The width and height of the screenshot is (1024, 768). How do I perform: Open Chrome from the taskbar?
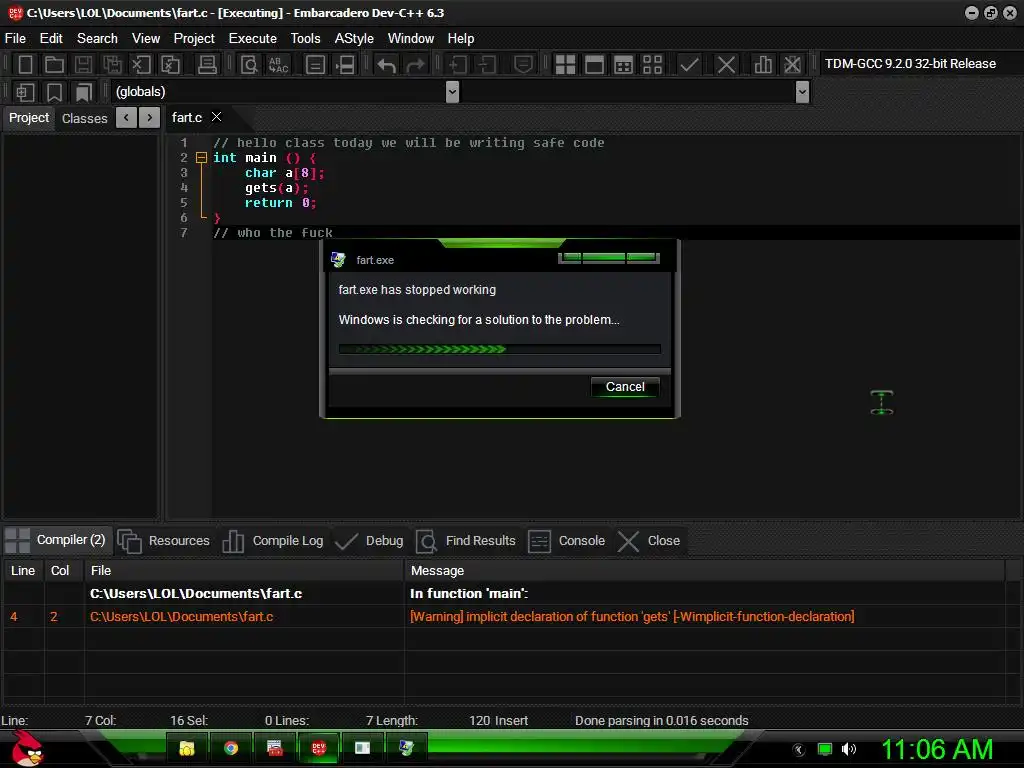pos(231,748)
